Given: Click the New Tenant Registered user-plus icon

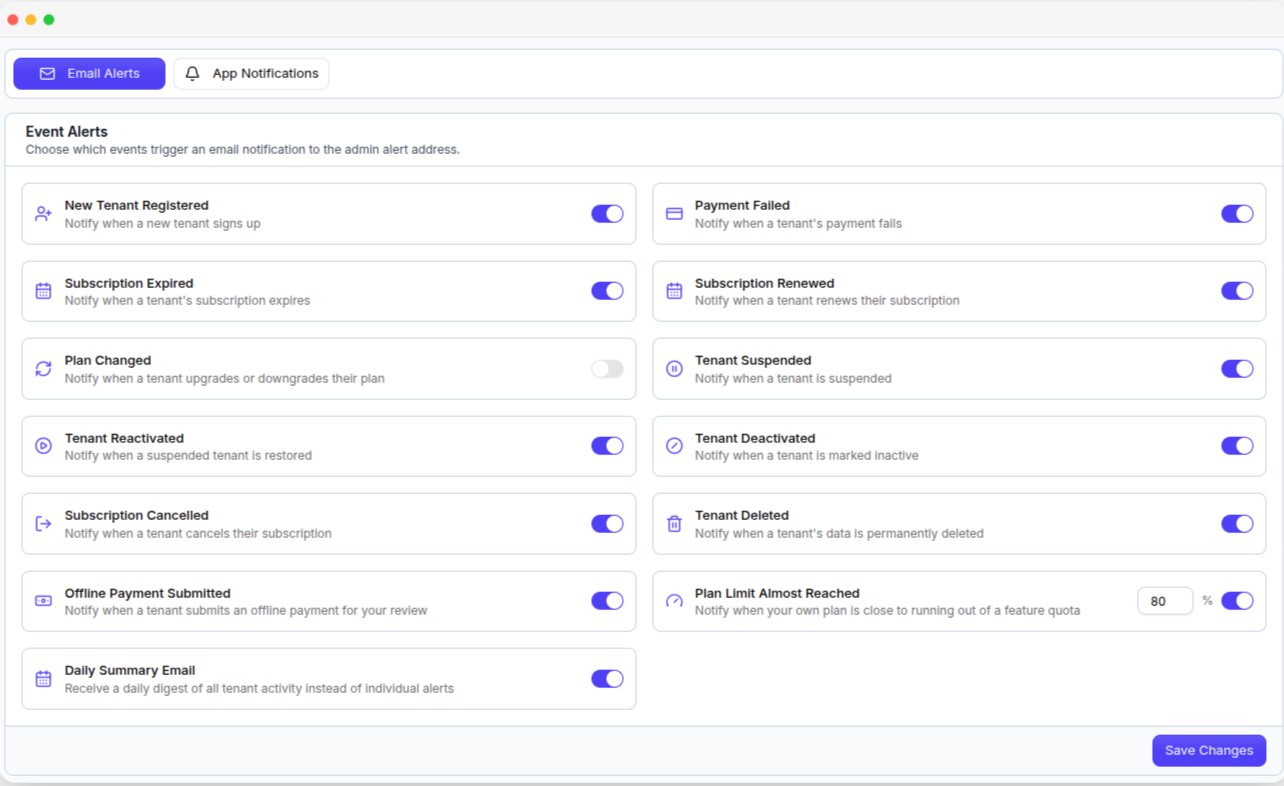Looking at the screenshot, I should pyautogui.click(x=43, y=214).
